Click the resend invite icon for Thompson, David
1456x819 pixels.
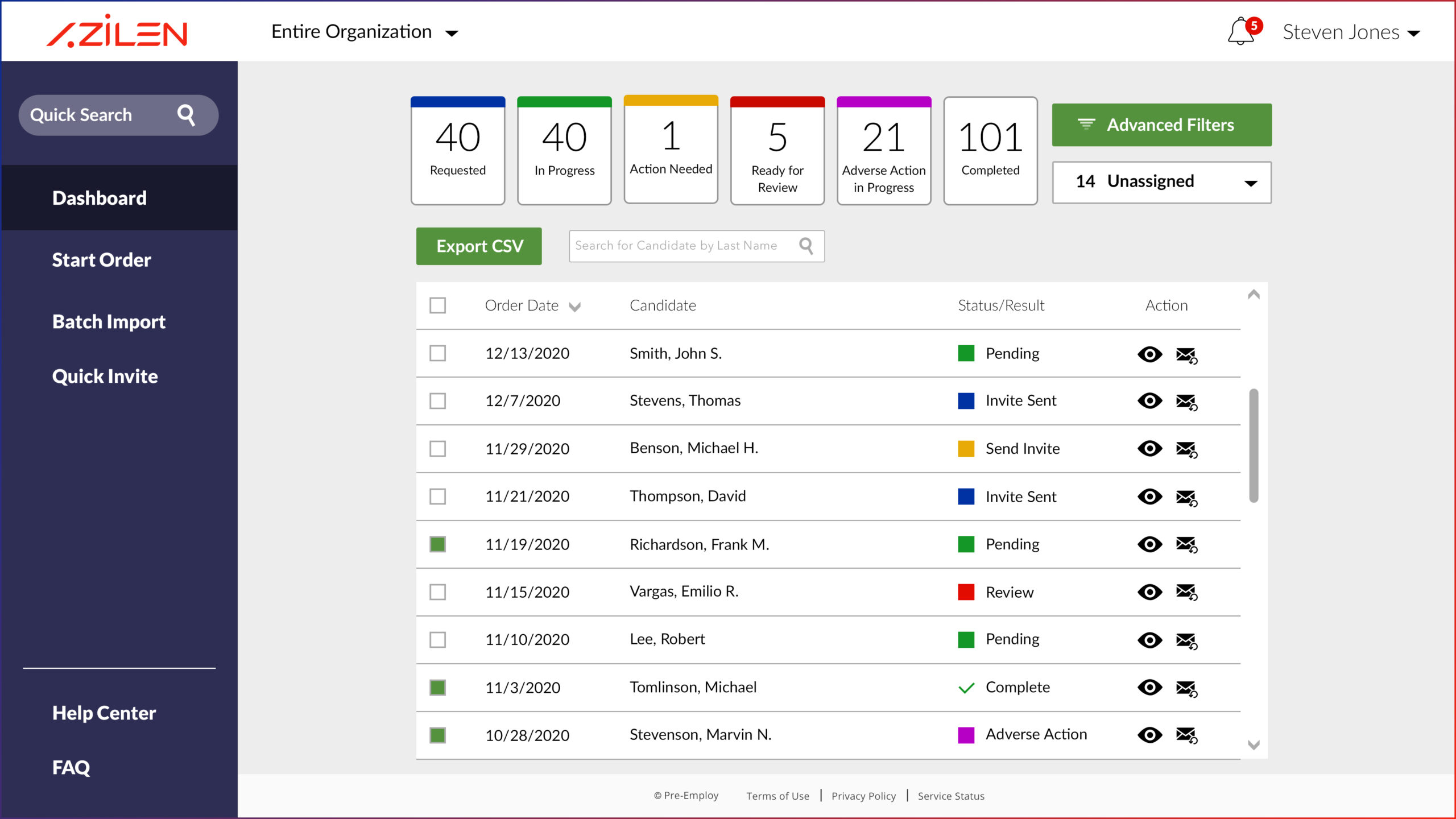1187,497
